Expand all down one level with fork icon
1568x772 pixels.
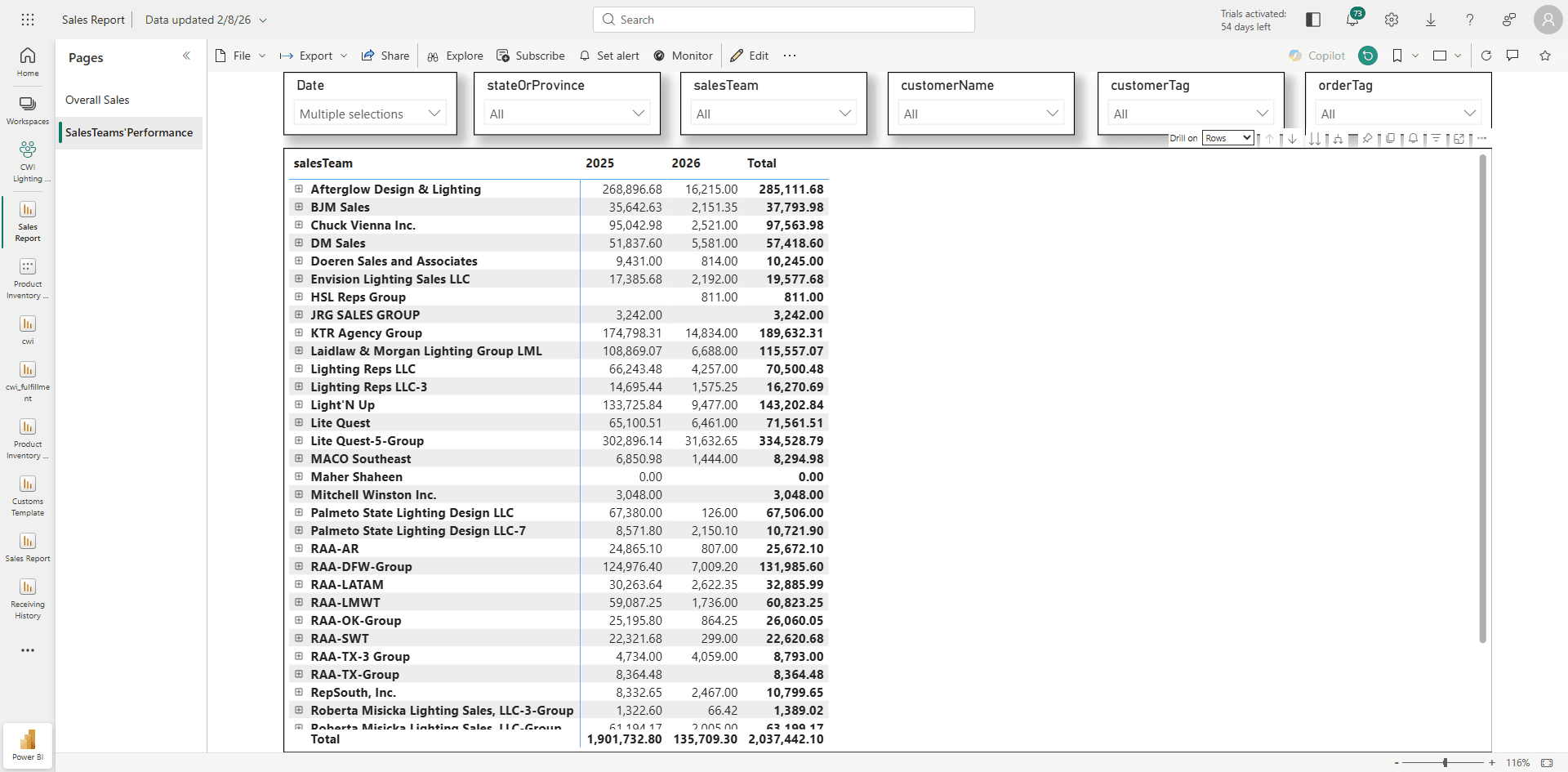1338,138
